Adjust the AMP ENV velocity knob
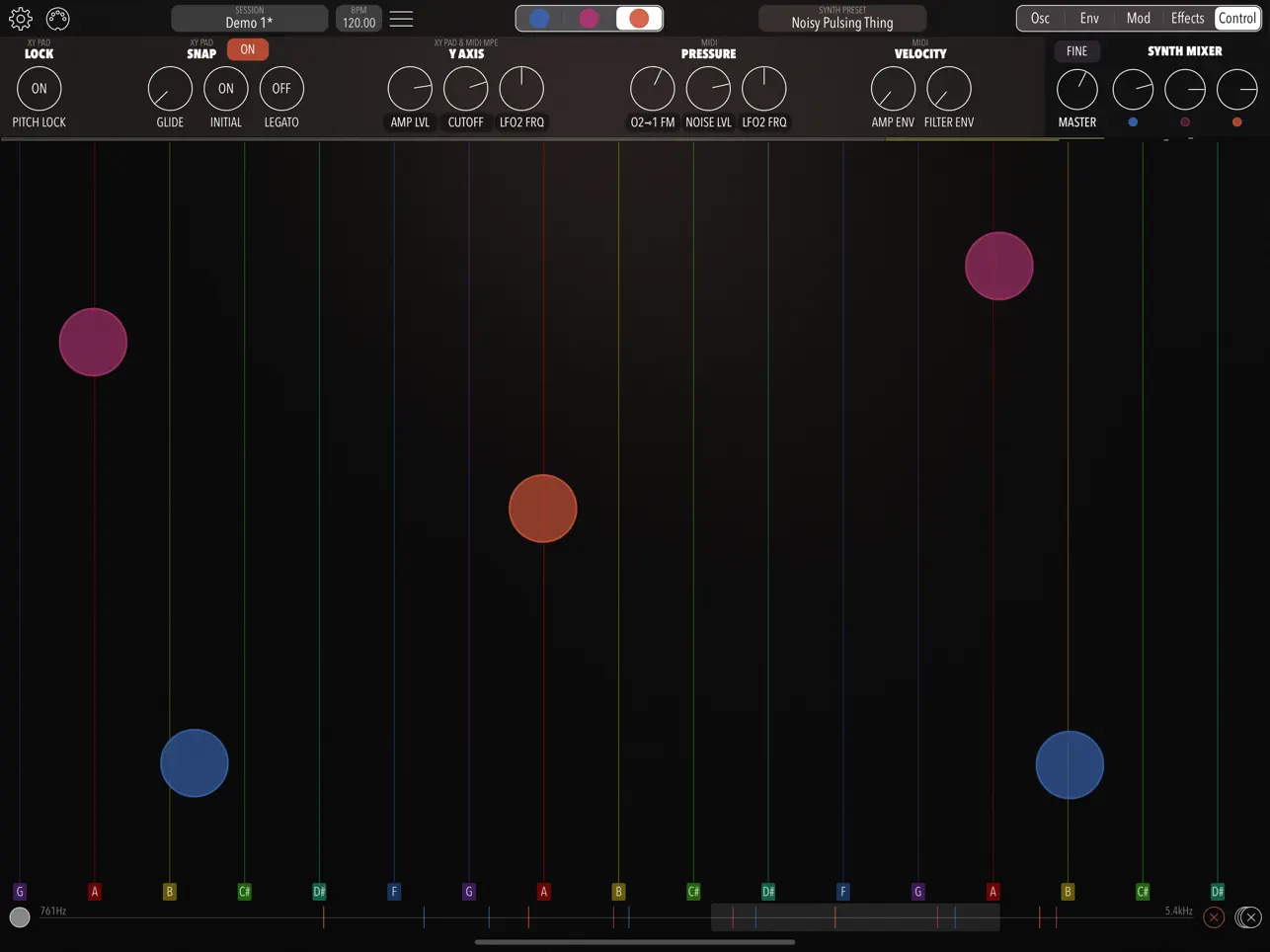Viewport: 1270px width, 952px height. (x=892, y=89)
